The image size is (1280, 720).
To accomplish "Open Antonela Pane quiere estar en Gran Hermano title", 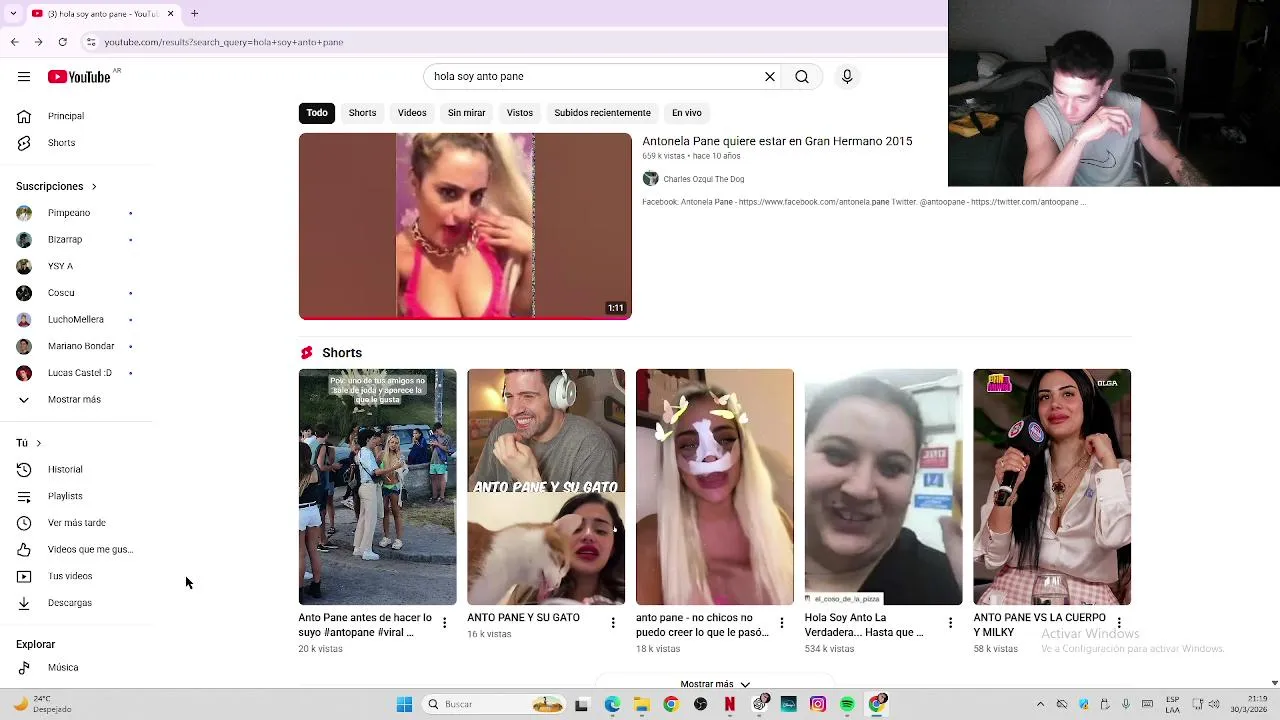I will [777, 142].
